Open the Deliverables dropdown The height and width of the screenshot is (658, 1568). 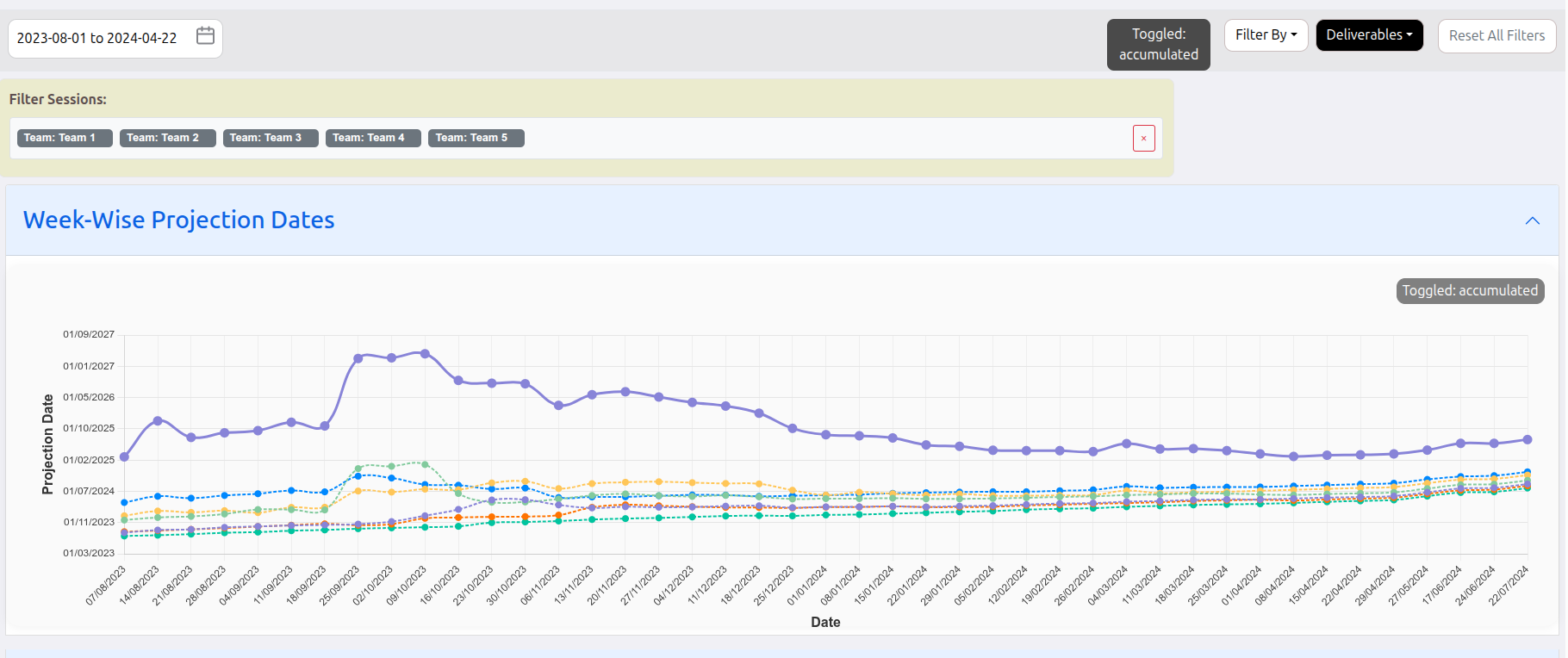[x=1368, y=35]
